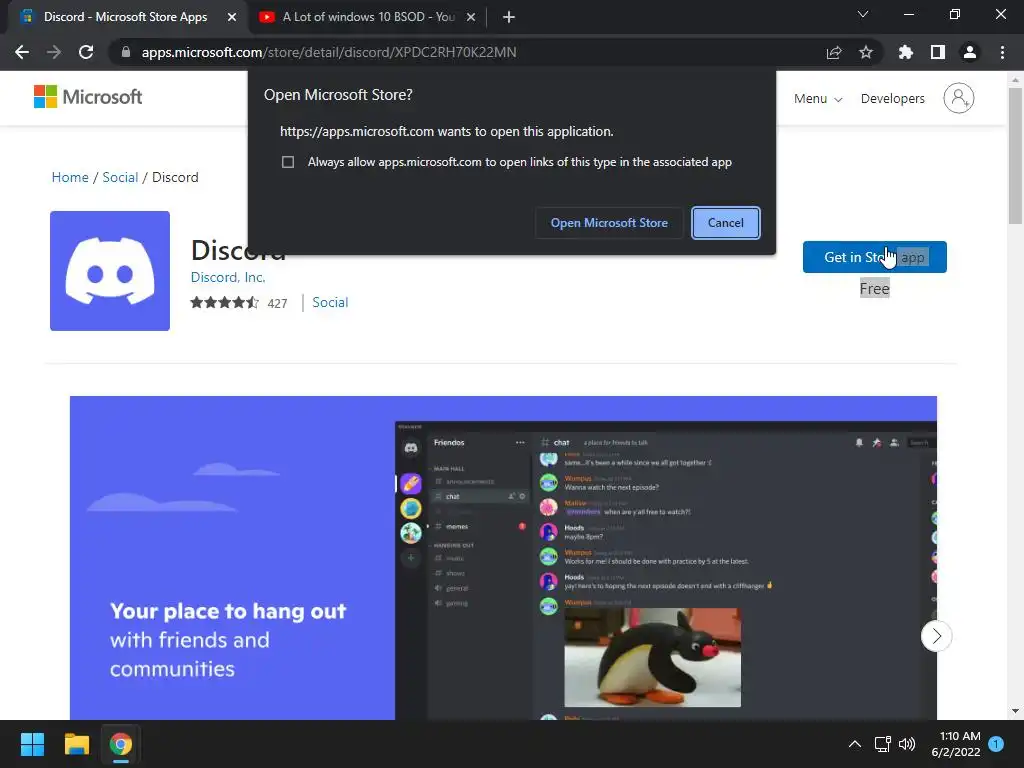Reload the current page
The width and height of the screenshot is (1024, 768).
(86, 52)
